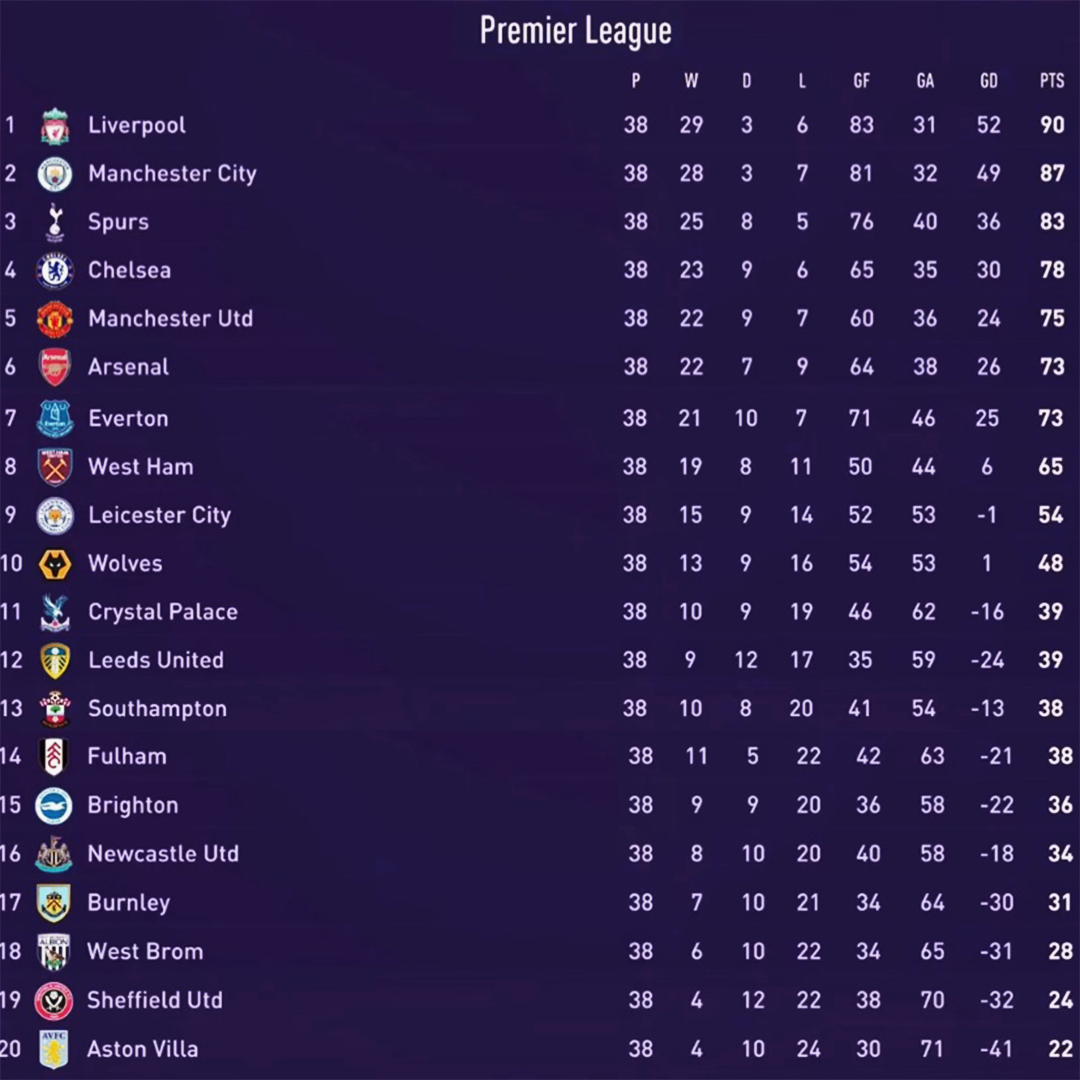This screenshot has width=1080, height=1080.
Task: Select the Newcastle Utd row name
Action: click(x=163, y=854)
